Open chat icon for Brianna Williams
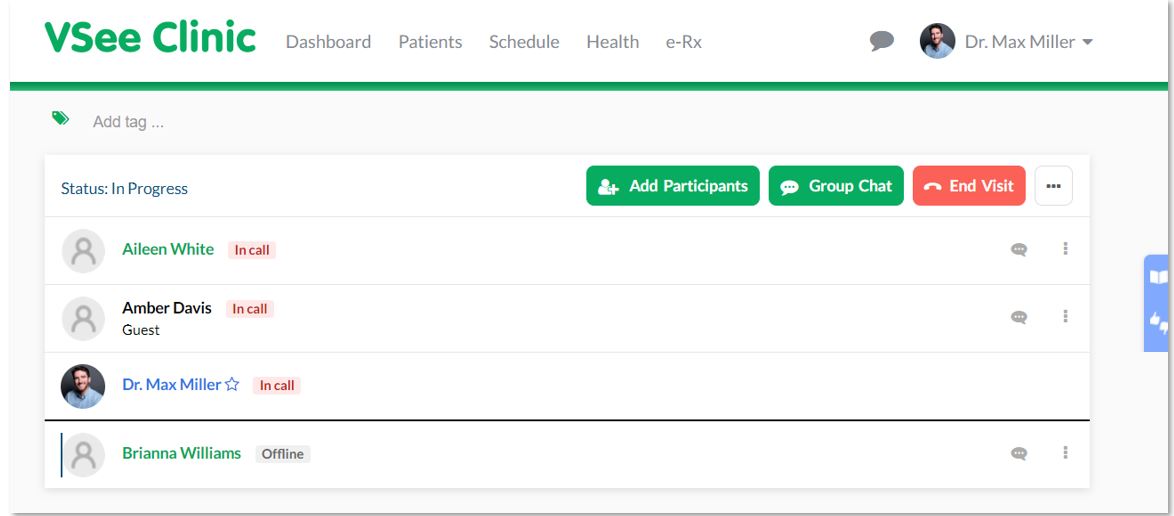This screenshot has height=516, width=1174. (1019, 453)
